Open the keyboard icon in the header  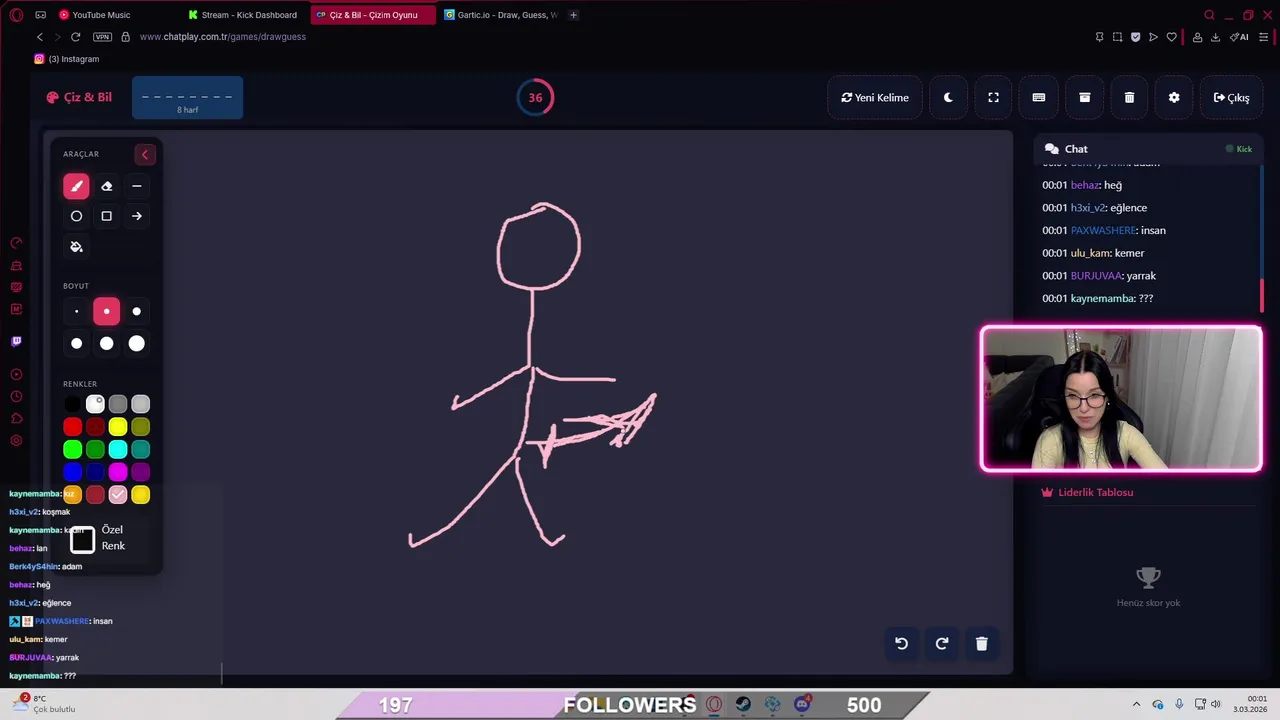[1039, 97]
